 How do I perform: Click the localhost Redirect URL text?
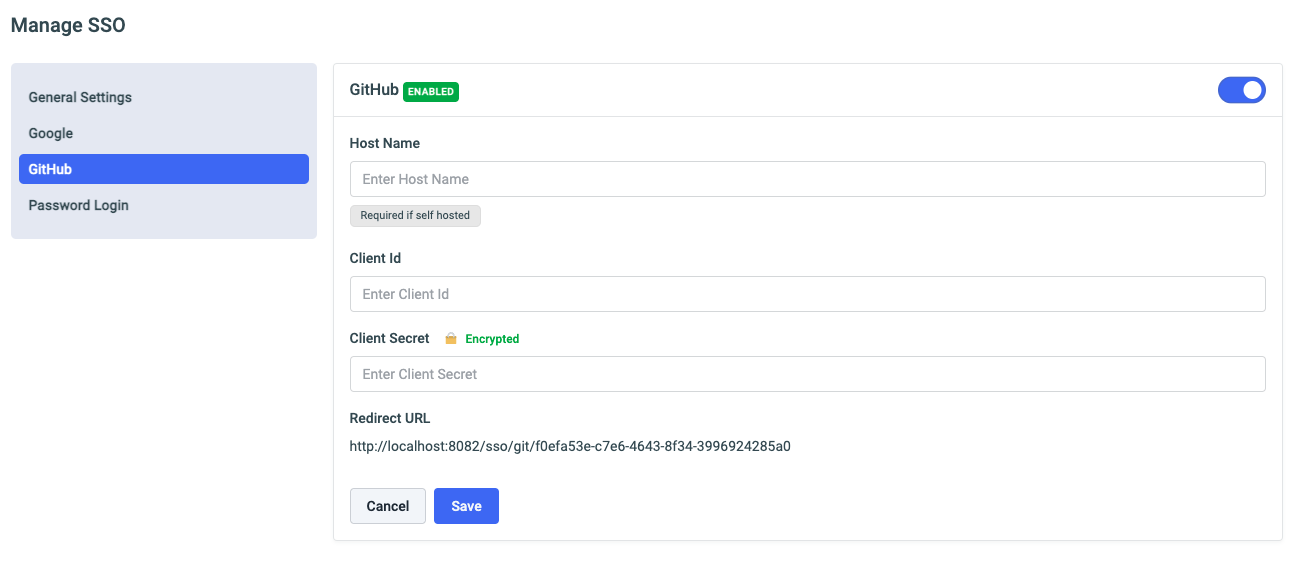[570, 446]
